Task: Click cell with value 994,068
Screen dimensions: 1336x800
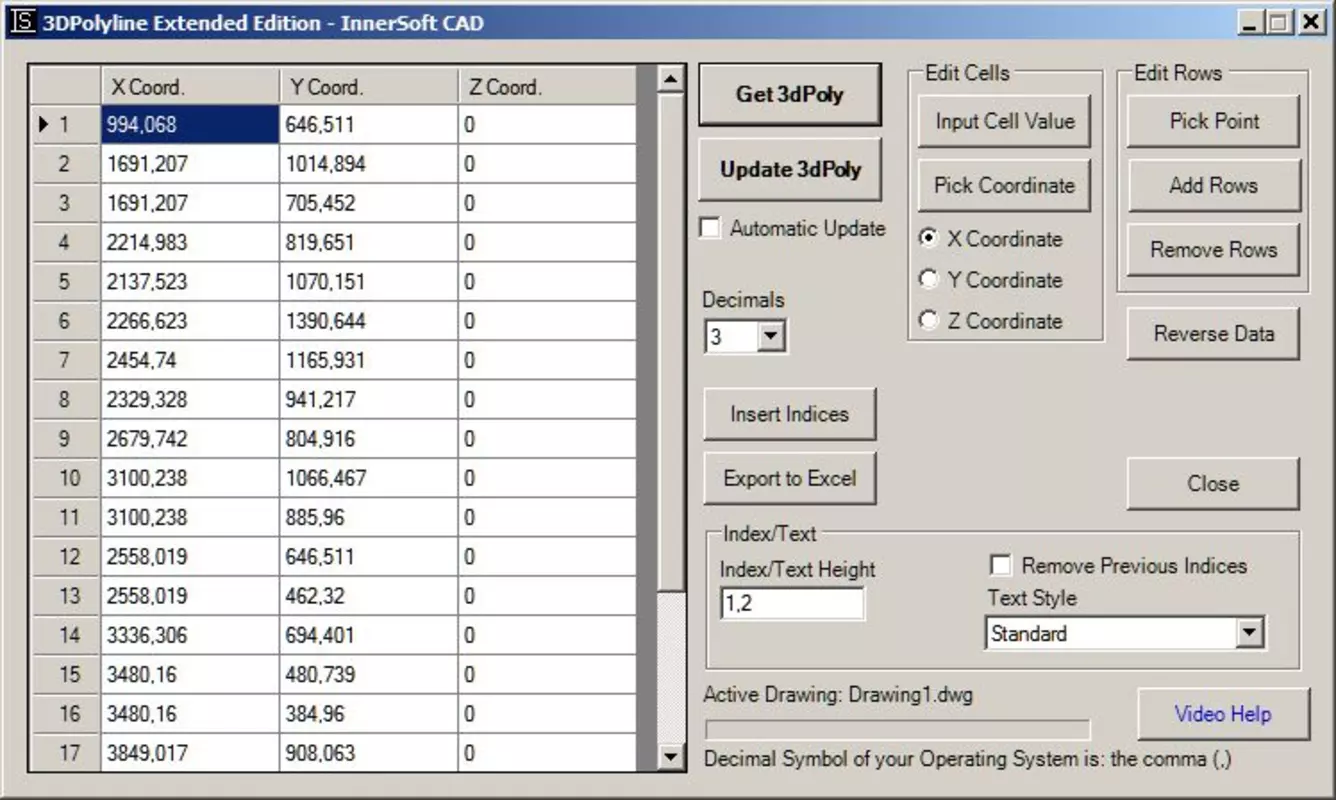Action: point(190,125)
